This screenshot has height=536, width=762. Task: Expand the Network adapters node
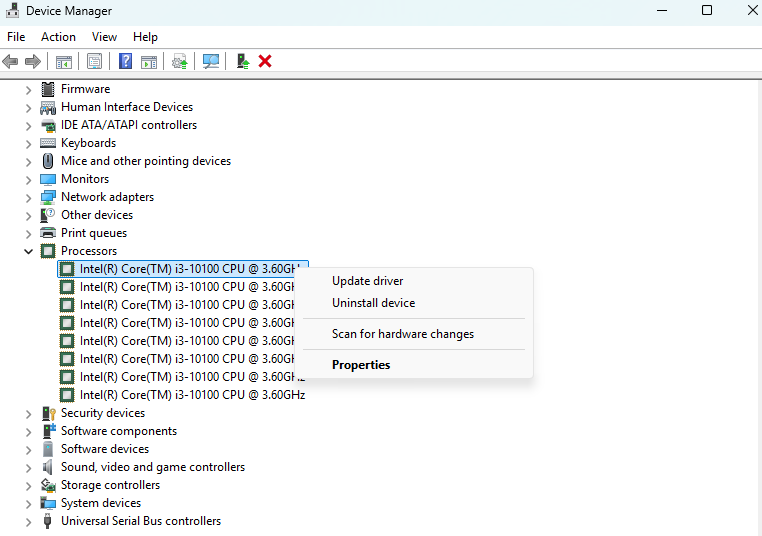(29, 198)
